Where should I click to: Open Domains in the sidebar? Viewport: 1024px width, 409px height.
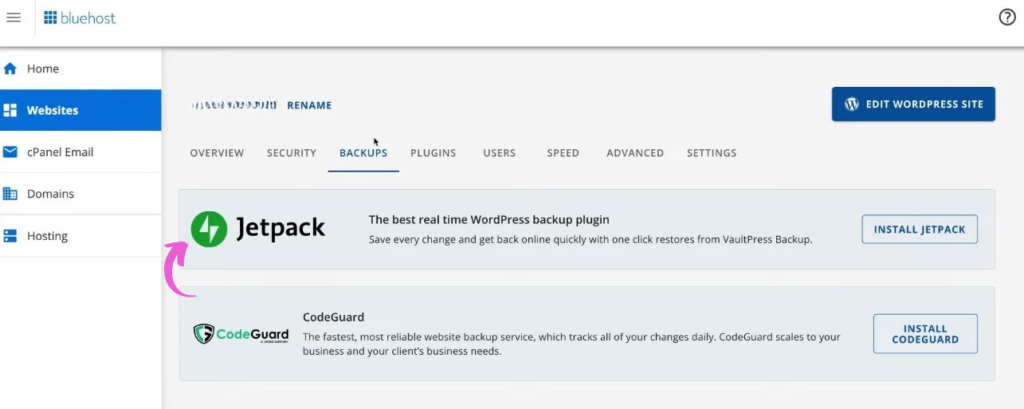(80, 194)
